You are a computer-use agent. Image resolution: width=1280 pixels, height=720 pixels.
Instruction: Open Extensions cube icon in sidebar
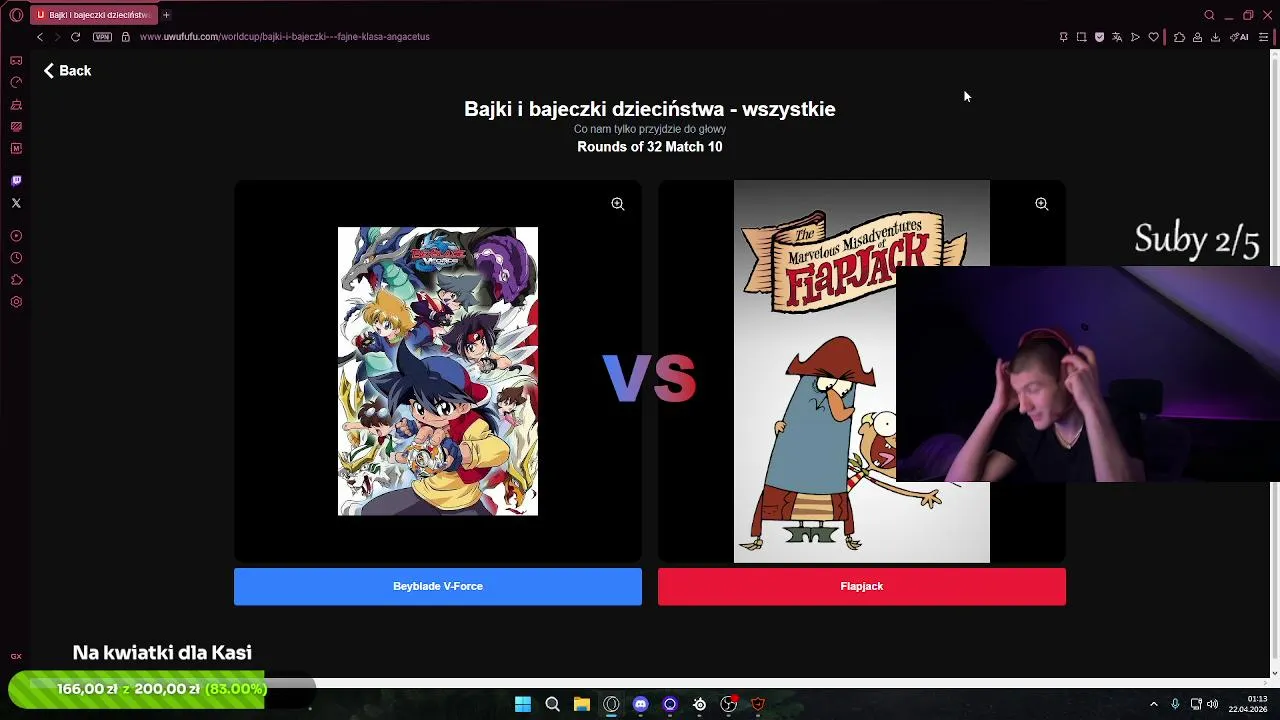[16, 280]
